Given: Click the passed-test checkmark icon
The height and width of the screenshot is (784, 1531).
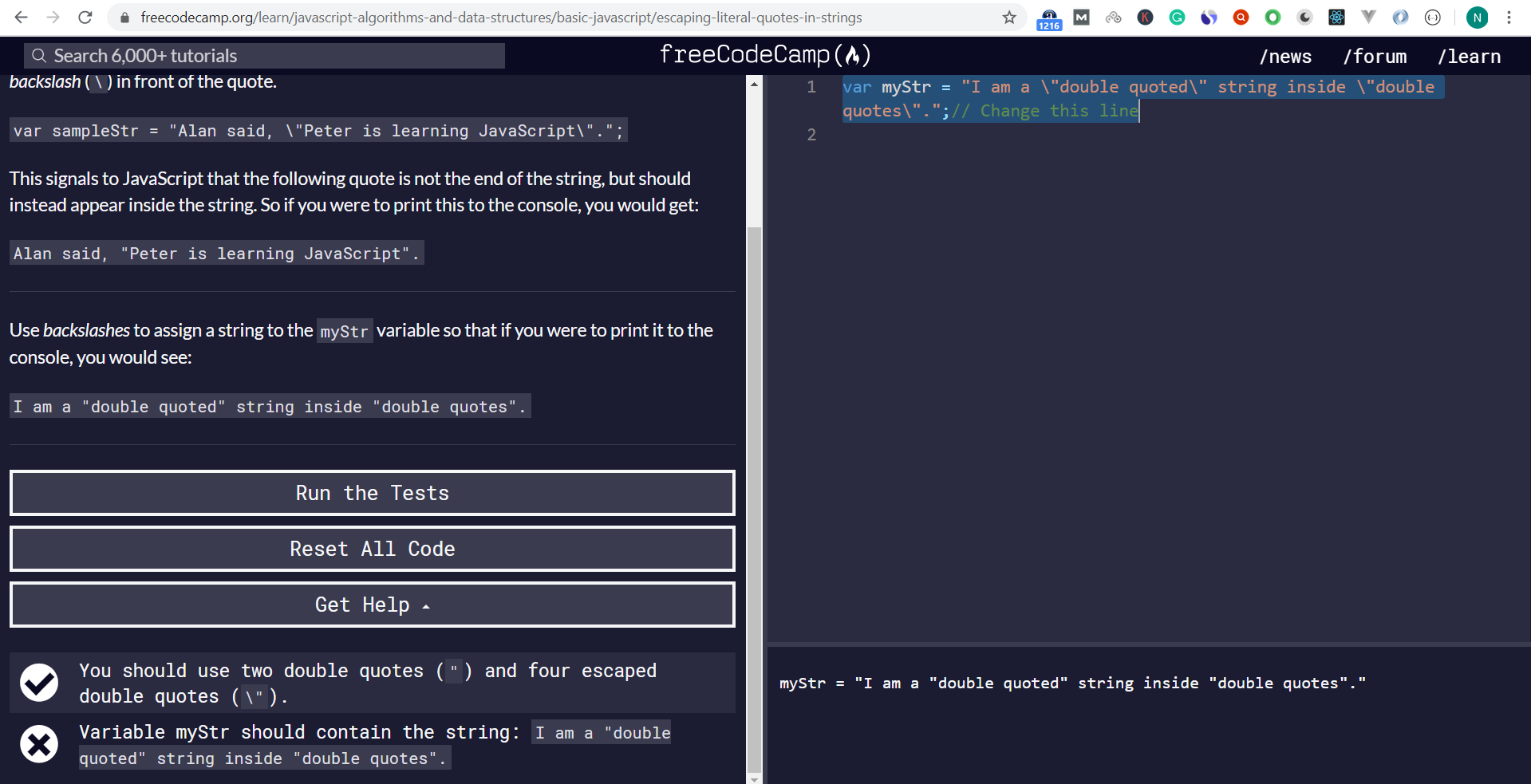Looking at the screenshot, I should coord(39,683).
